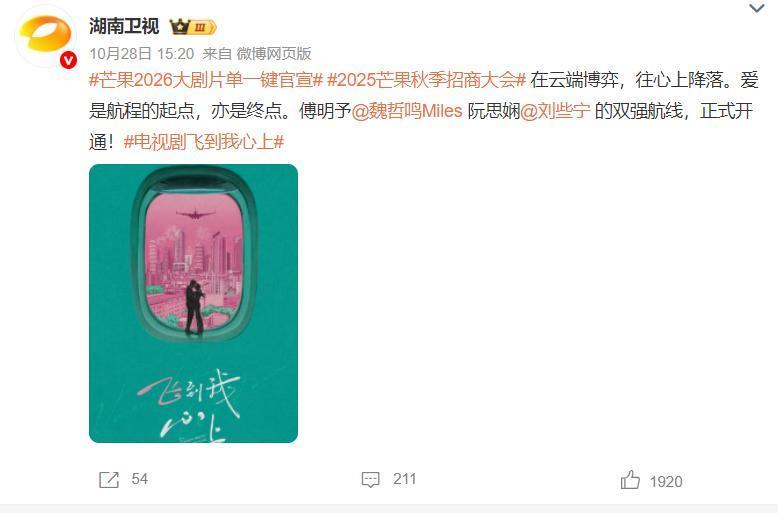Click the repost share icon
778x513 pixels.
tap(109, 480)
